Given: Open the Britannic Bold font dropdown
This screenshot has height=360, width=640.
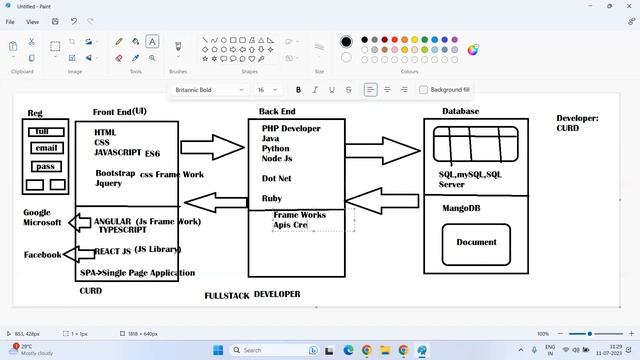Looking at the screenshot, I should pos(209,90).
